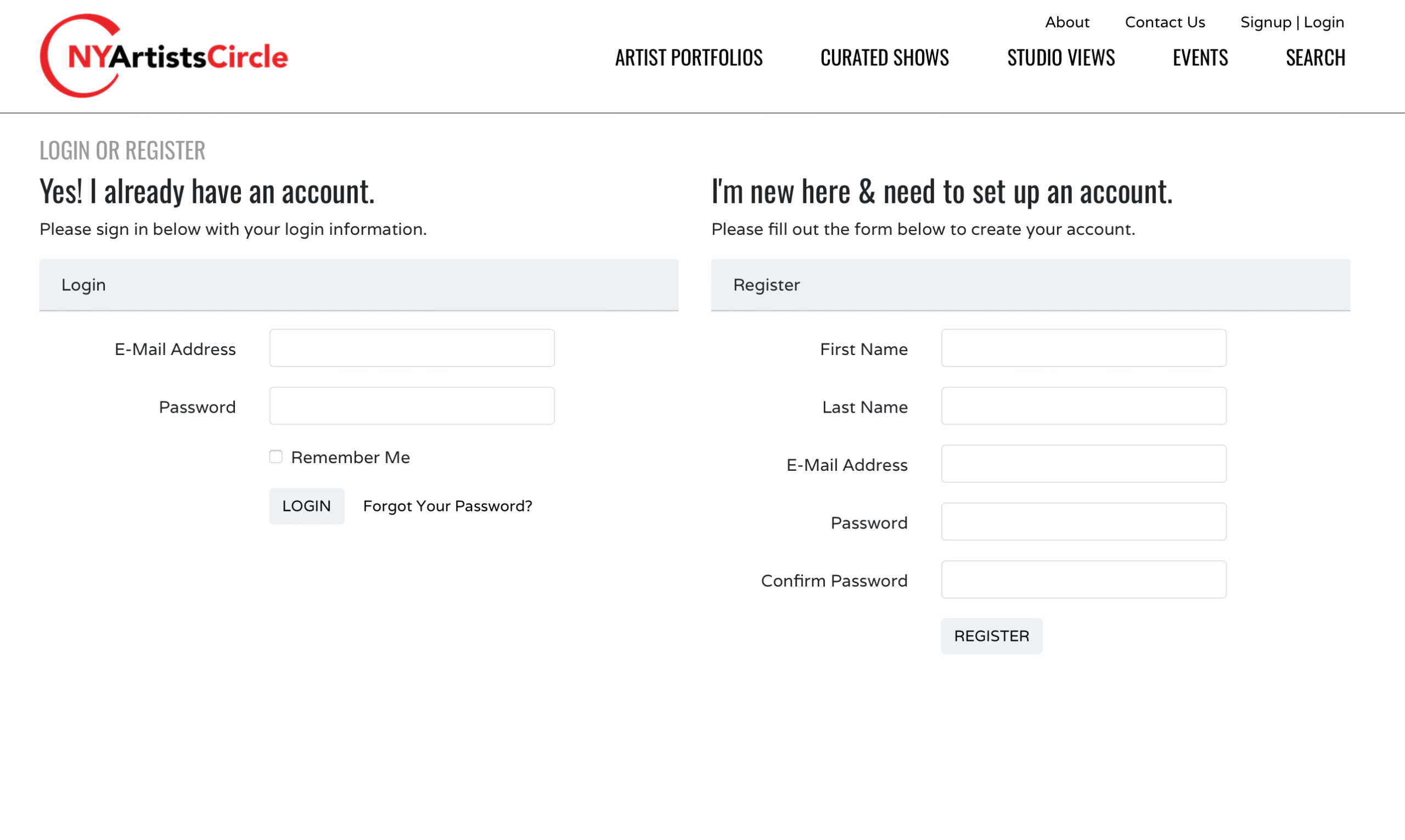This screenshot has width=1405, height=840.
Task: Open the Artist Portfolios menu
Action: click(688, 58)
